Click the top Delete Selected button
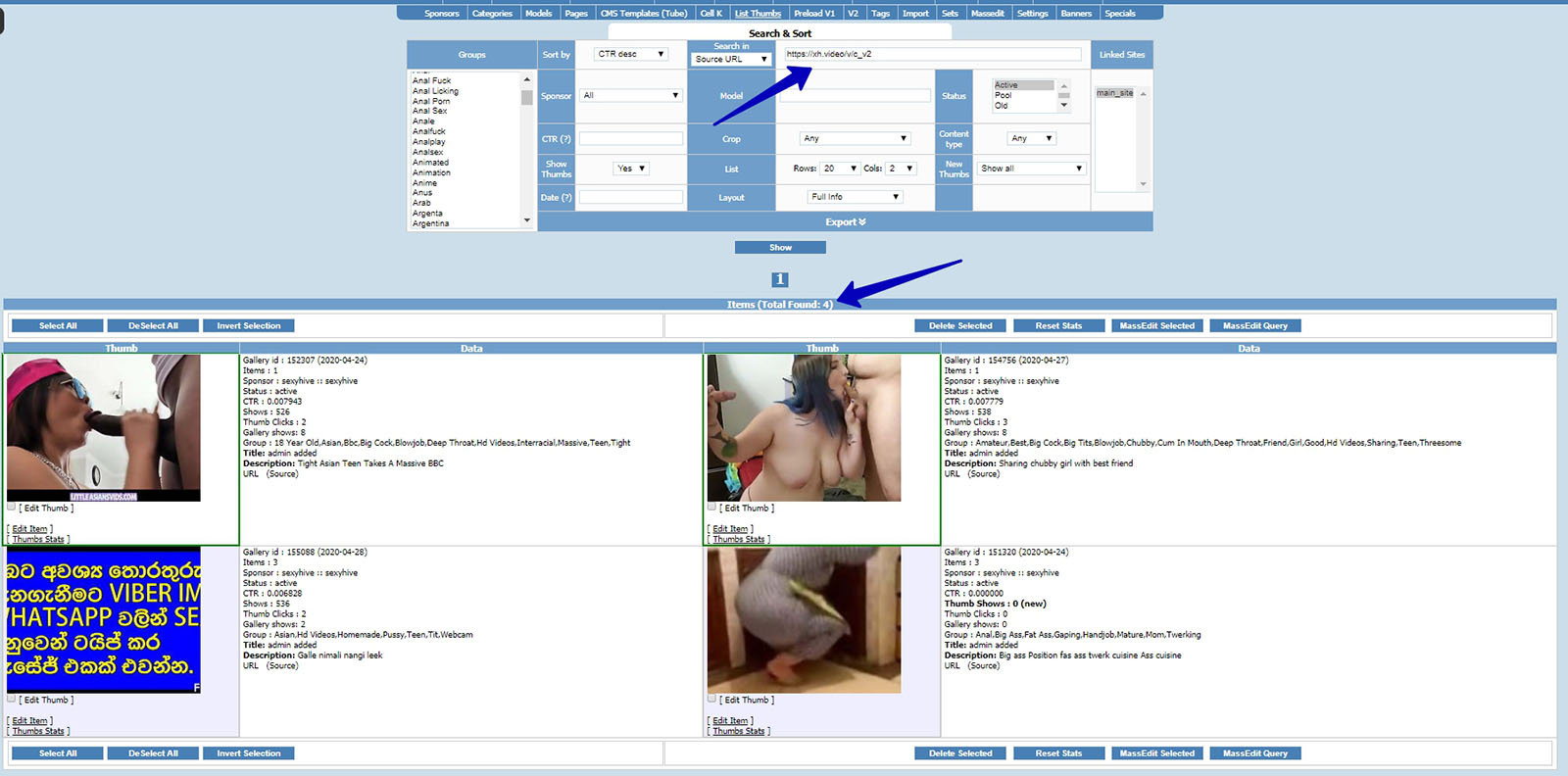1568x776 pixels. 960,326
